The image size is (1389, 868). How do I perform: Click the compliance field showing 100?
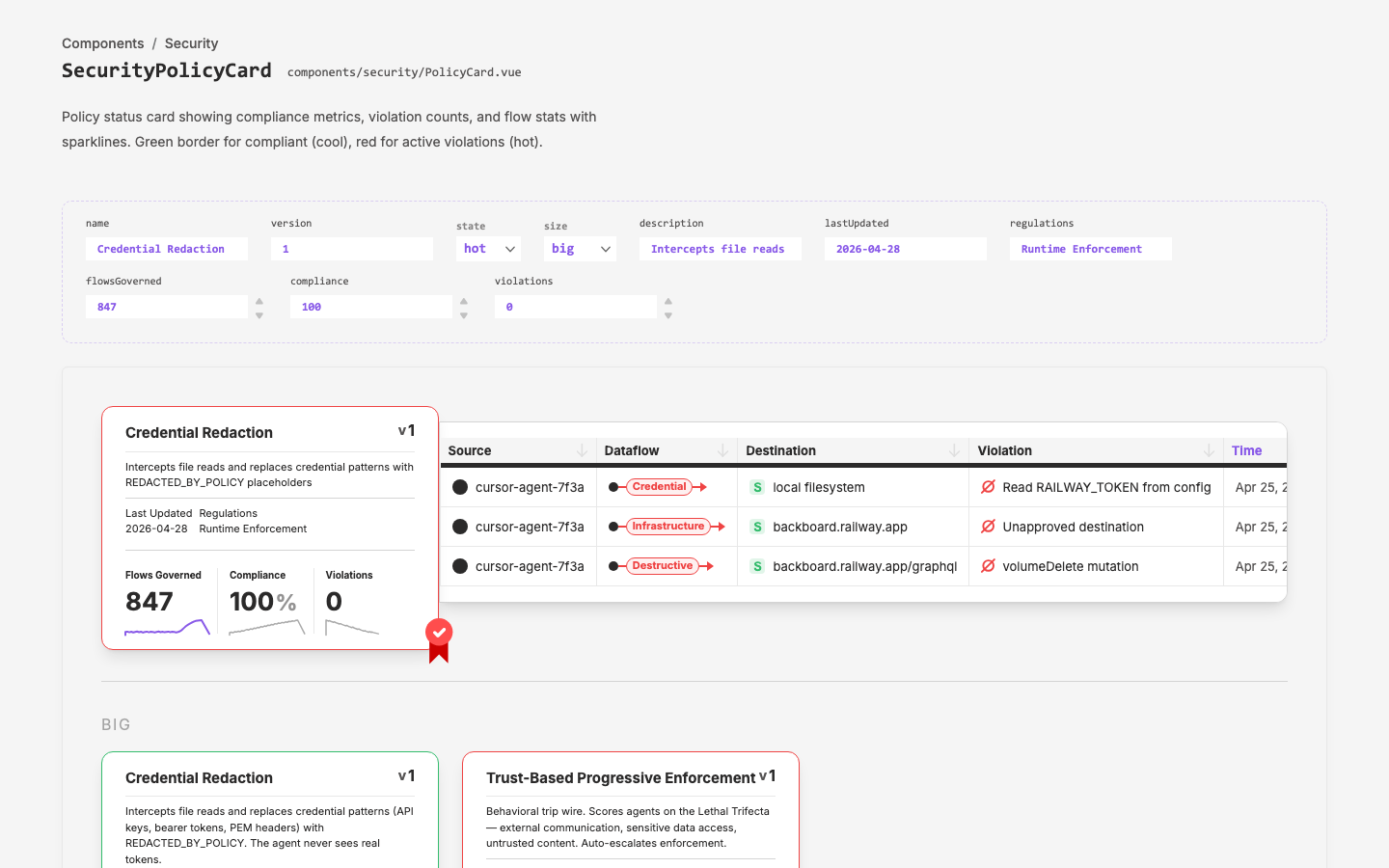pos(371,307)
